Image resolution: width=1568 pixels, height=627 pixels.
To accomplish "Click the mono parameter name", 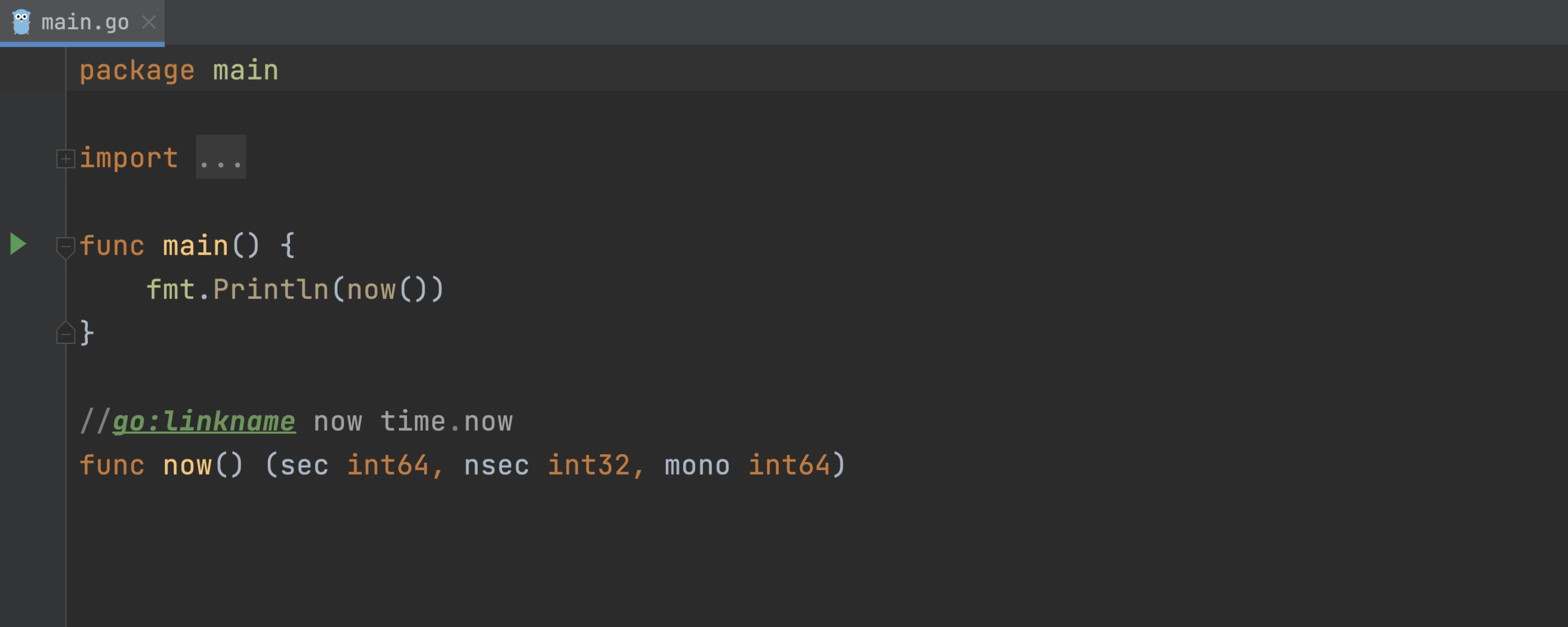I will tap(697, 465).
